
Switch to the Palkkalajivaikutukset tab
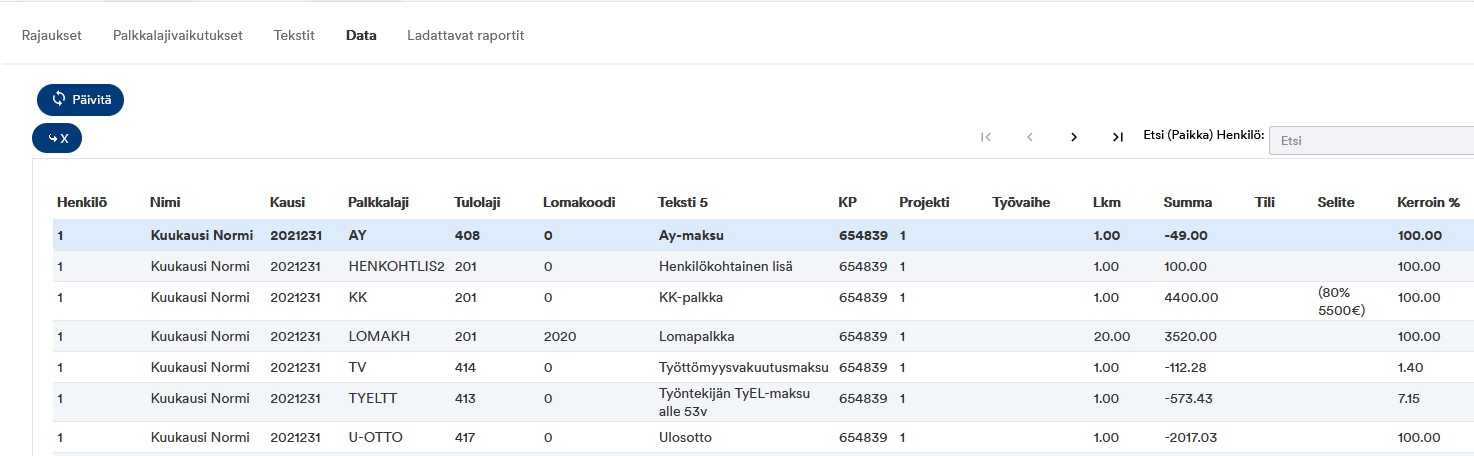click(x=178, y=35)
